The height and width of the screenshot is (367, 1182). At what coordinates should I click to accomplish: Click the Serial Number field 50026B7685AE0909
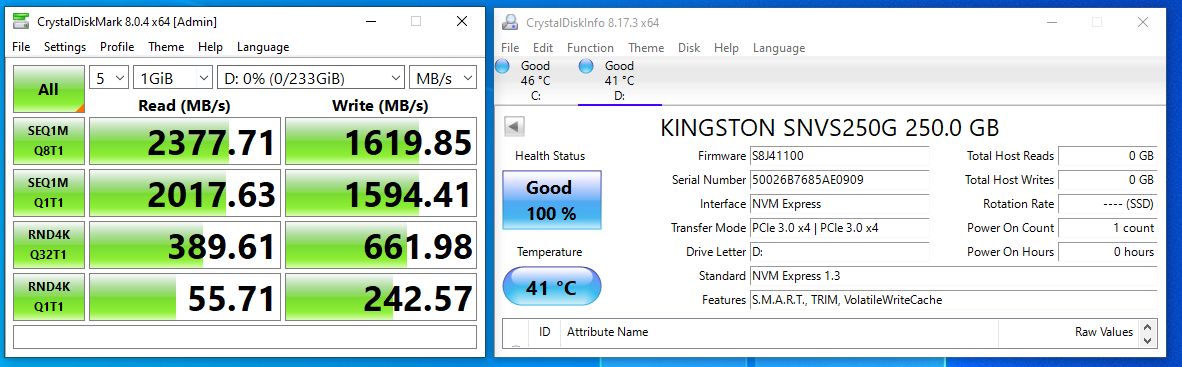tap(839, 180)
